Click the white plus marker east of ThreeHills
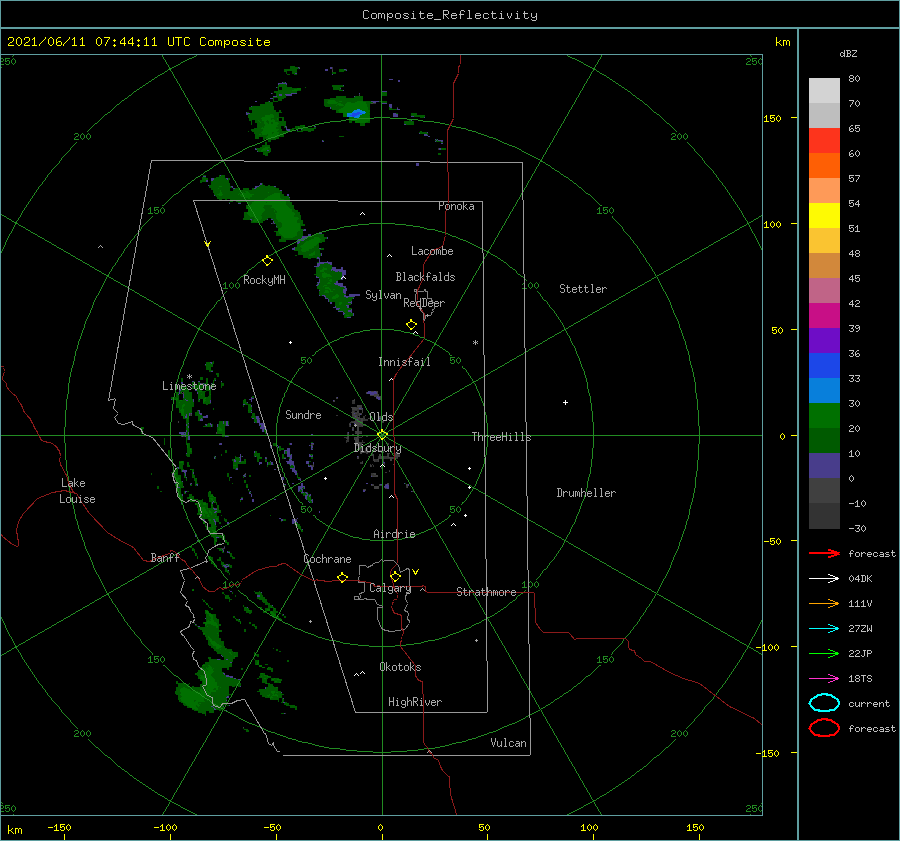This screenshot has height=841, width=900. 565,402
